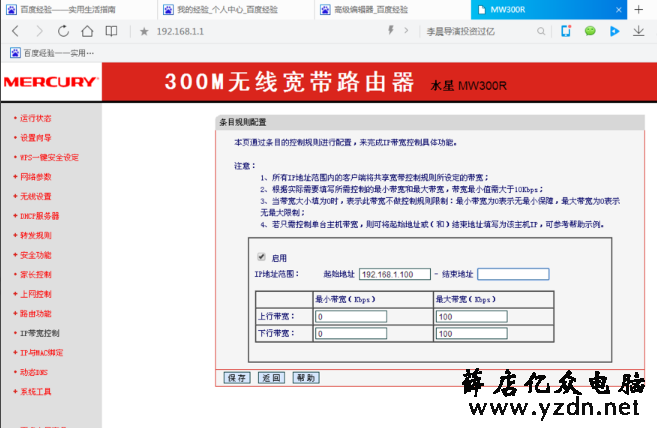Screen dimensions: 657x428
Task: Open 设置向导 in the sidebar
Action: (x=35, y=138)
